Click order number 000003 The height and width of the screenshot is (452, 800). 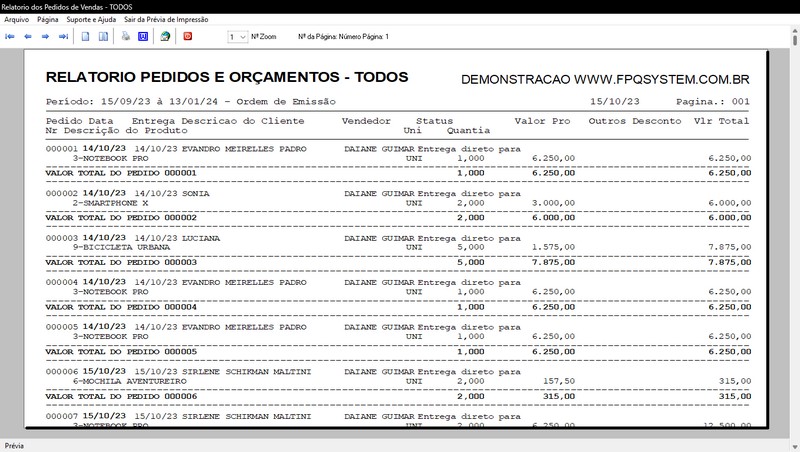(x=62, y=238)
